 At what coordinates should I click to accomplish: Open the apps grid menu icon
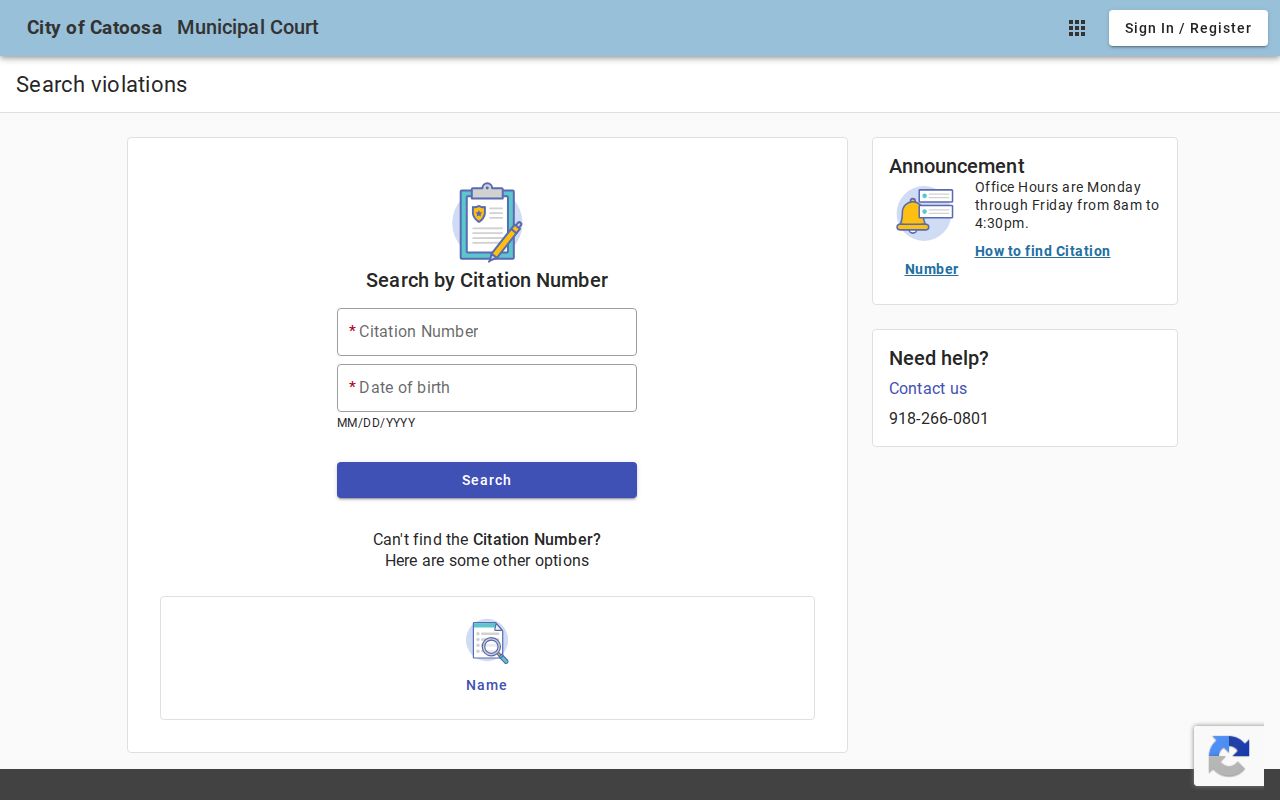(1077, 28)
